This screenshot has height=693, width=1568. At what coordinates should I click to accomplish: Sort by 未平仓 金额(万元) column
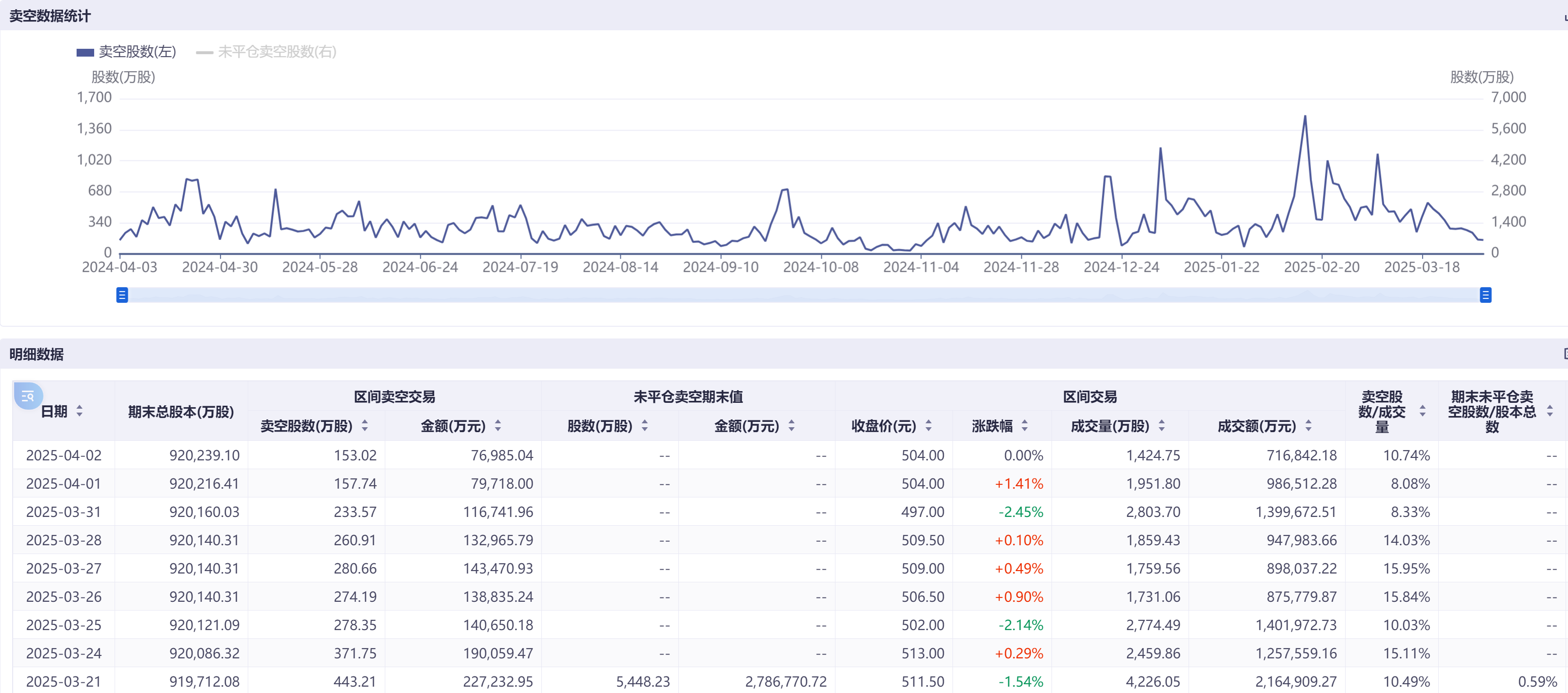[791, 426]
